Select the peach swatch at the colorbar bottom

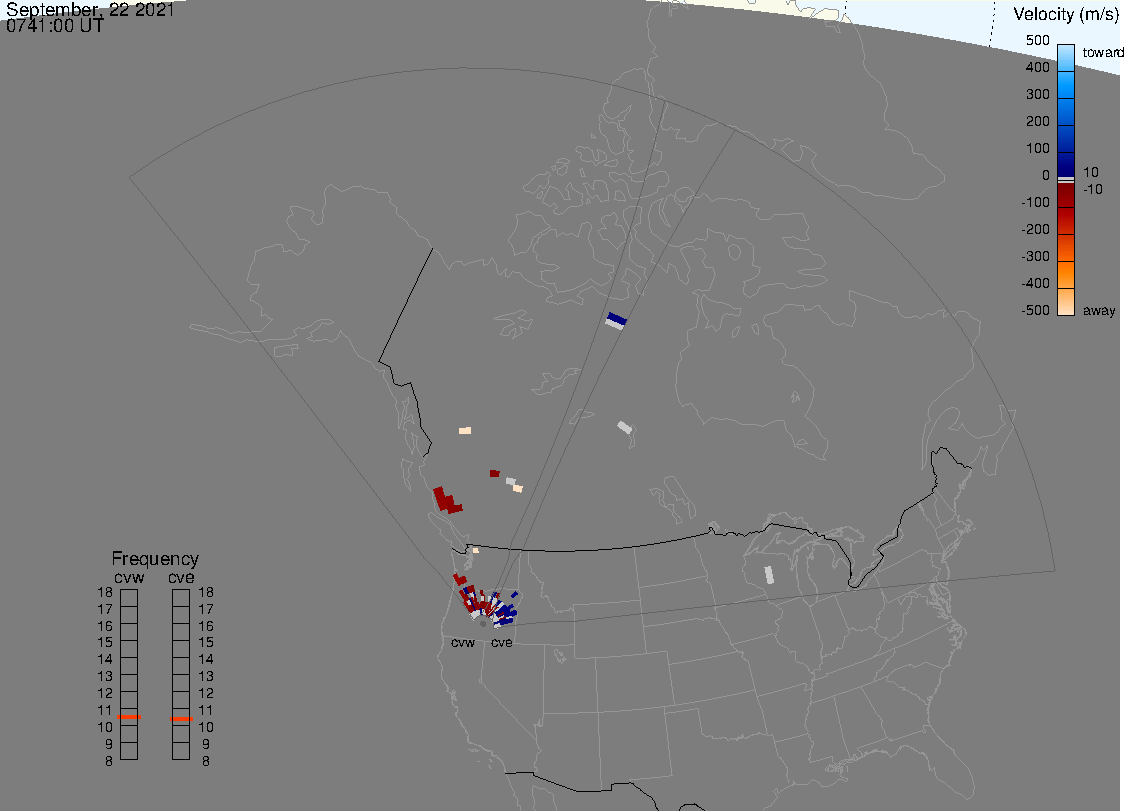coord(1066,302)
